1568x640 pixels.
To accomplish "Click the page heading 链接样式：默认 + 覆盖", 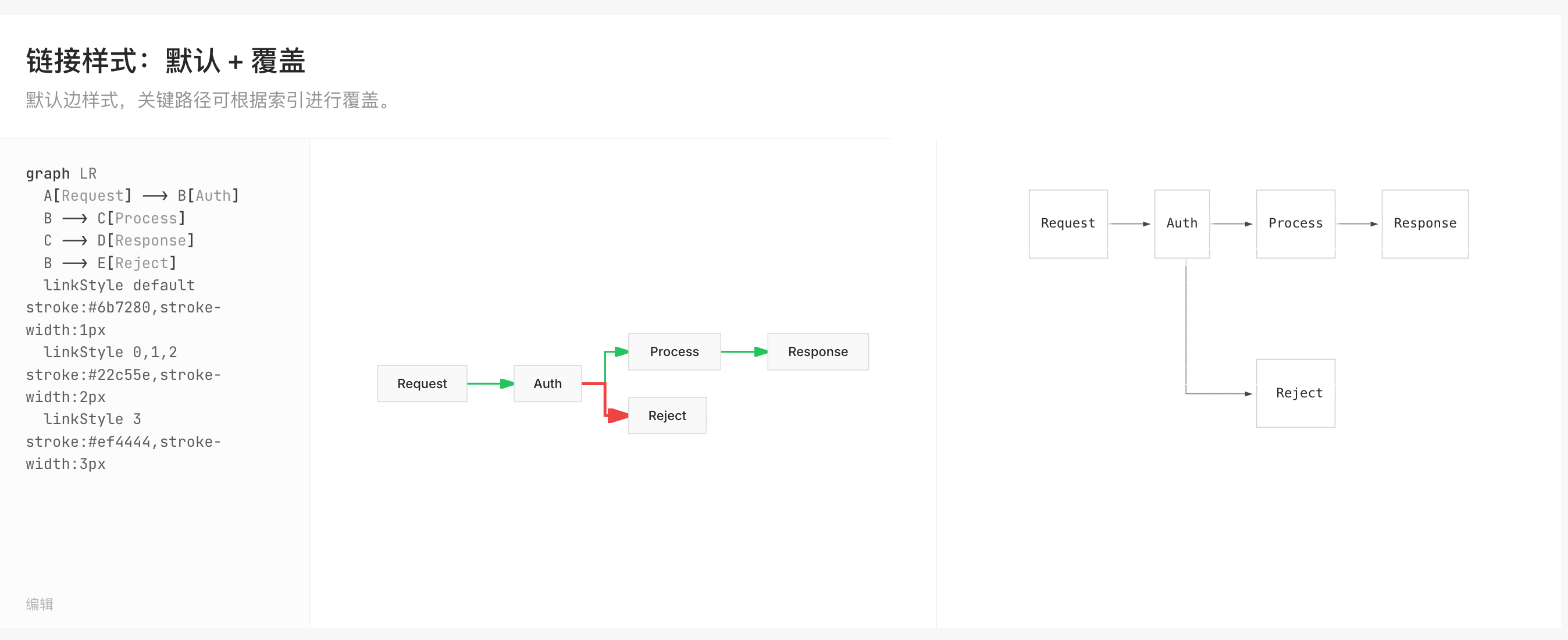I will coord(166,61).
